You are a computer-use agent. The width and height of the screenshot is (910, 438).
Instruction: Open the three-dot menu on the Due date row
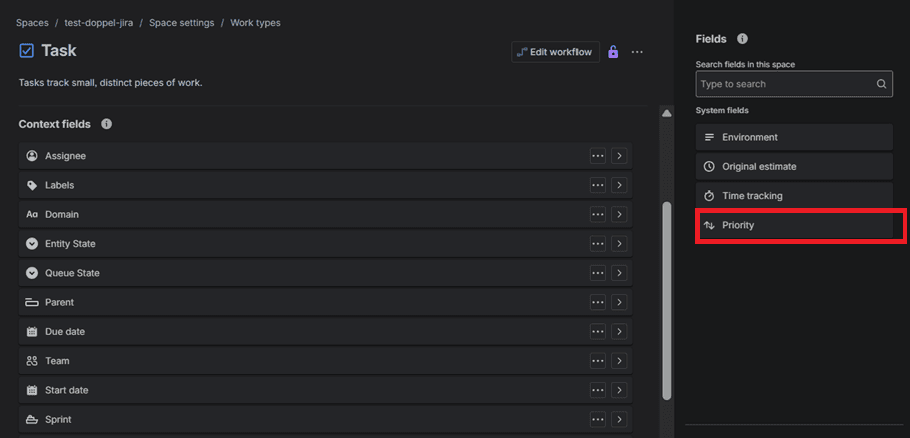(598, 331)
